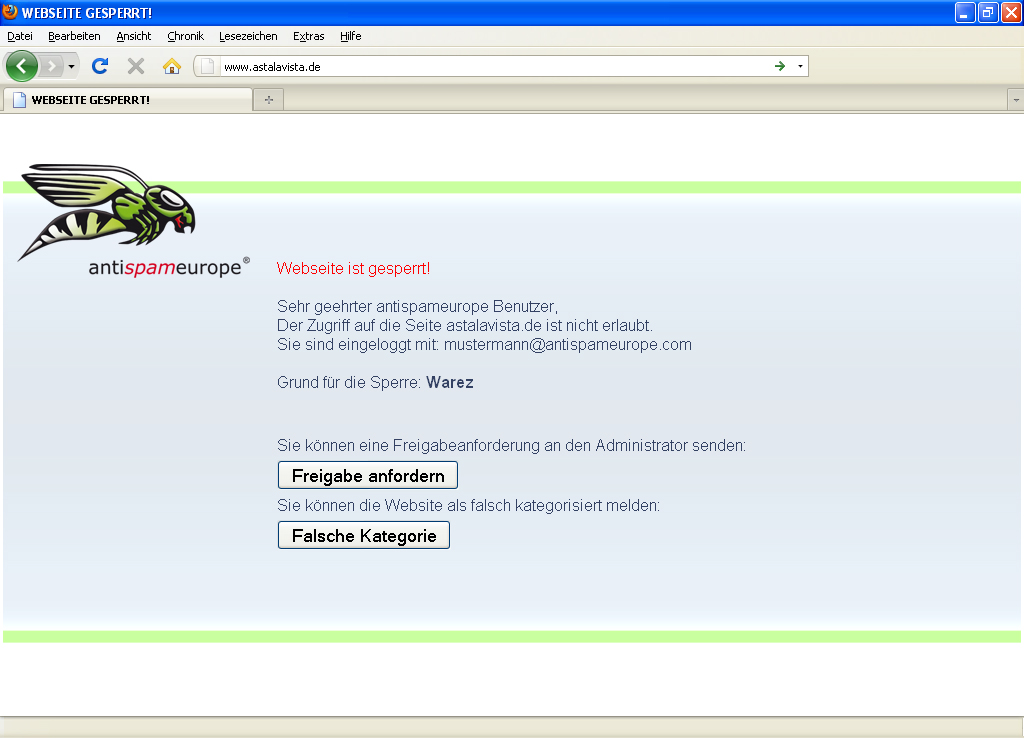Open the Extras menu

tap(308, 36)
